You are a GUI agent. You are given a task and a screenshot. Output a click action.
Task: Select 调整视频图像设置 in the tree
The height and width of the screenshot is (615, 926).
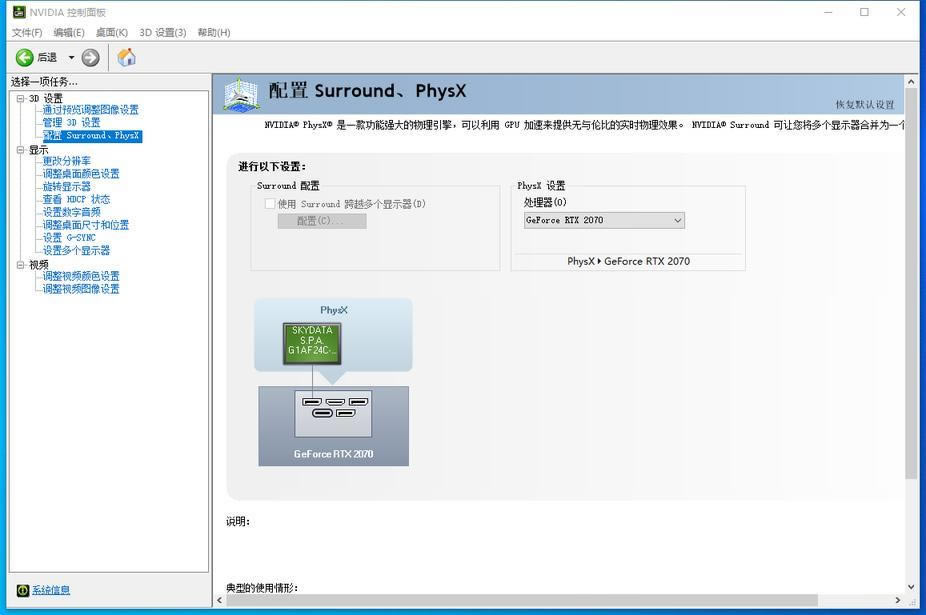[81, 289]
